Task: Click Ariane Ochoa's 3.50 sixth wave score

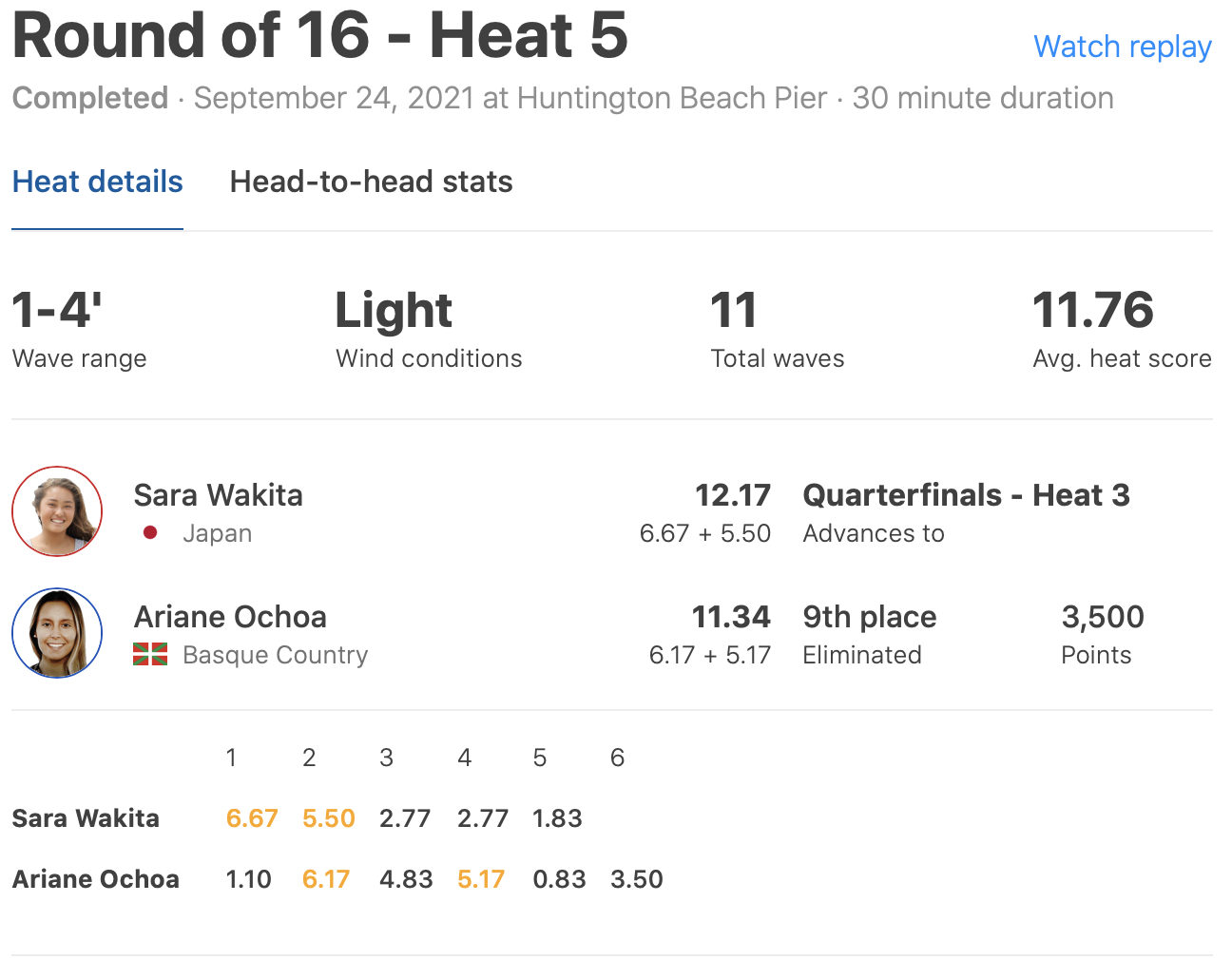Action: [636, 879]
